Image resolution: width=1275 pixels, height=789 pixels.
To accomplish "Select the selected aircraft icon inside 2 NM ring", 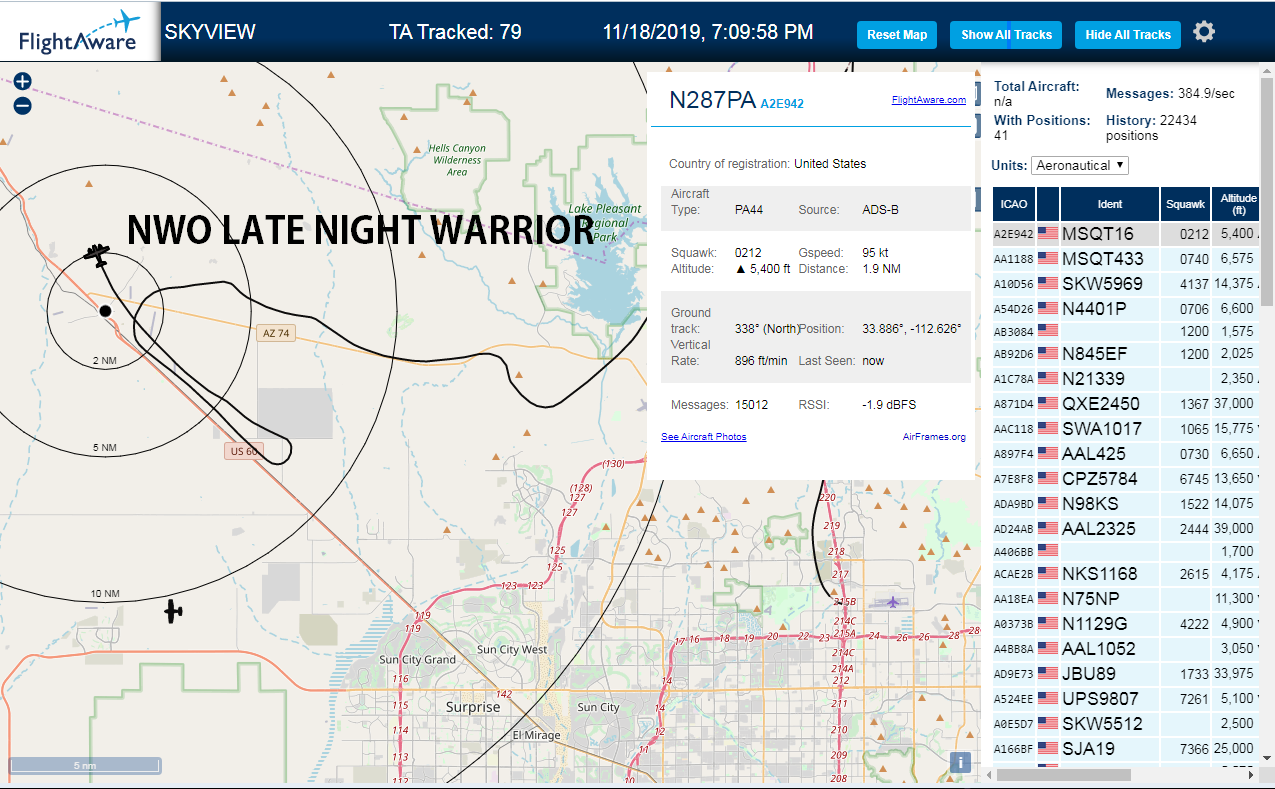I will (x=97, y=254).
